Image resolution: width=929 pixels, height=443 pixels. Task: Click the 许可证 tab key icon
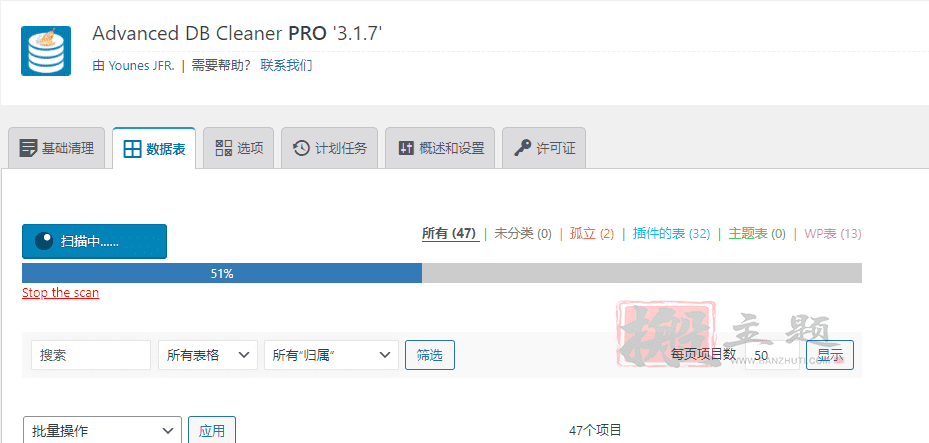(523, 148)
